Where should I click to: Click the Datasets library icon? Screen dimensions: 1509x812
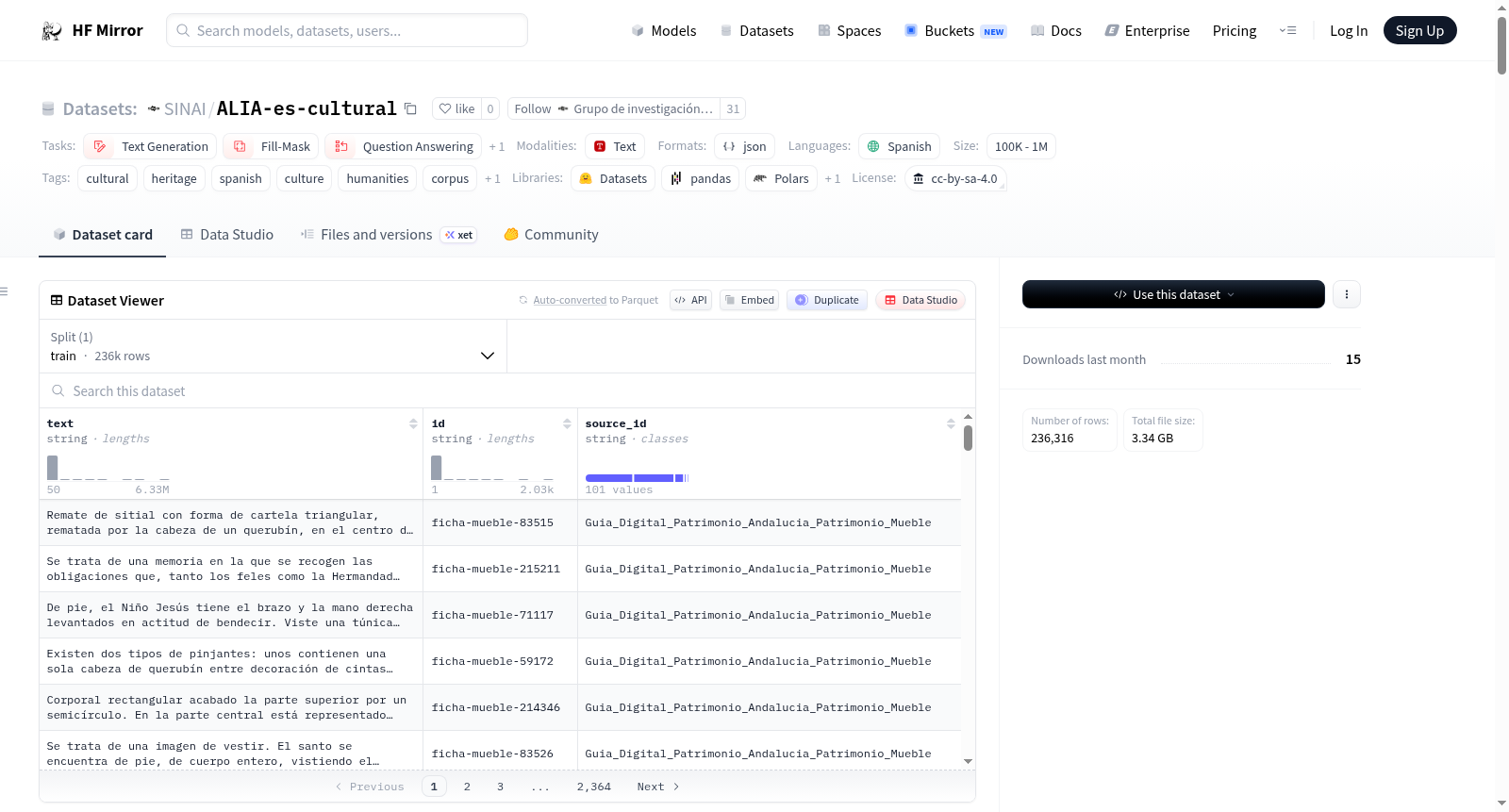[x=586, y=178]
